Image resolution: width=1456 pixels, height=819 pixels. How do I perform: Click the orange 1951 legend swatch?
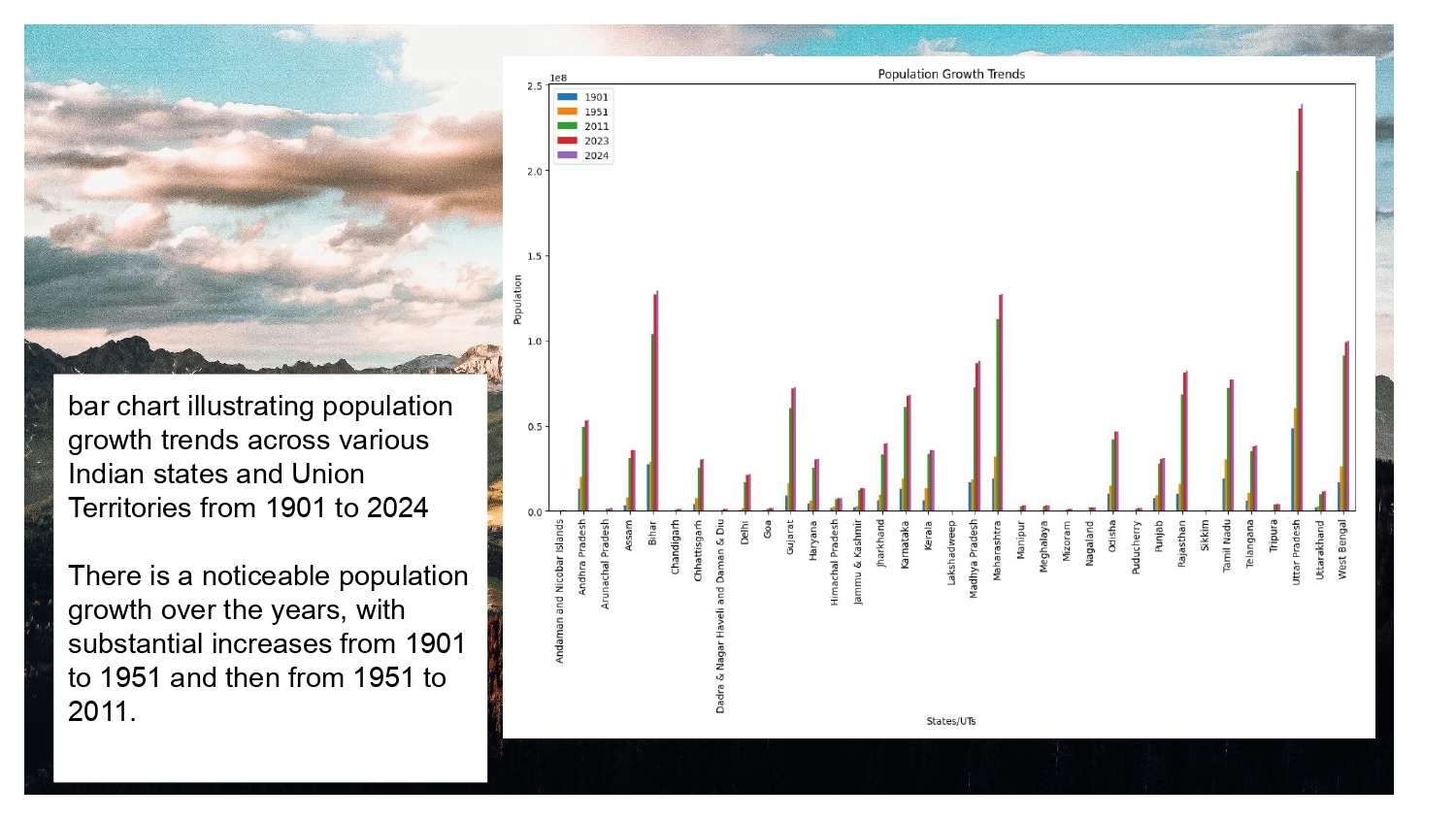pyautogui.click(x=567, y=112)
